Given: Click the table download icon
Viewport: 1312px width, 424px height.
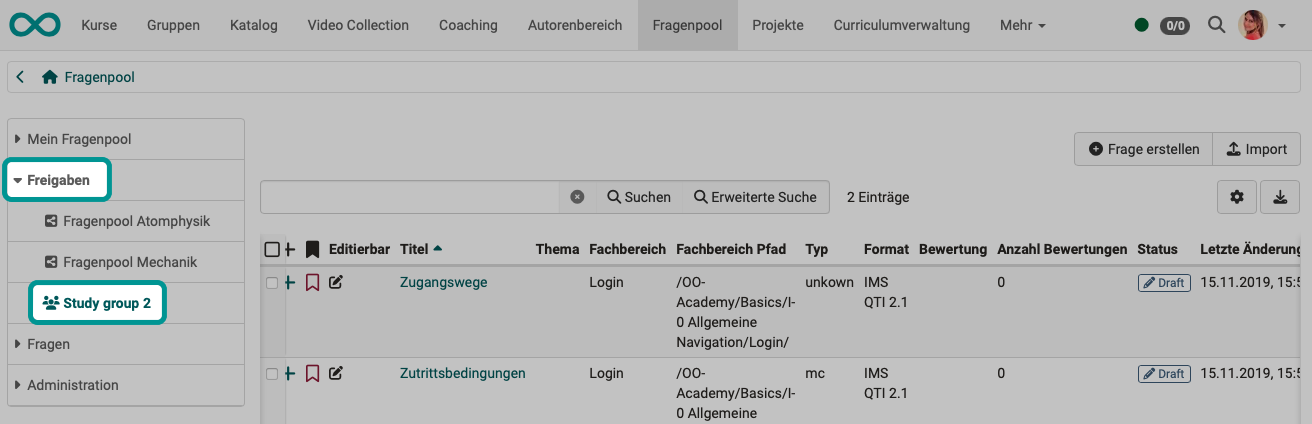Looking at the screenshot, I should coord(1280,197).
